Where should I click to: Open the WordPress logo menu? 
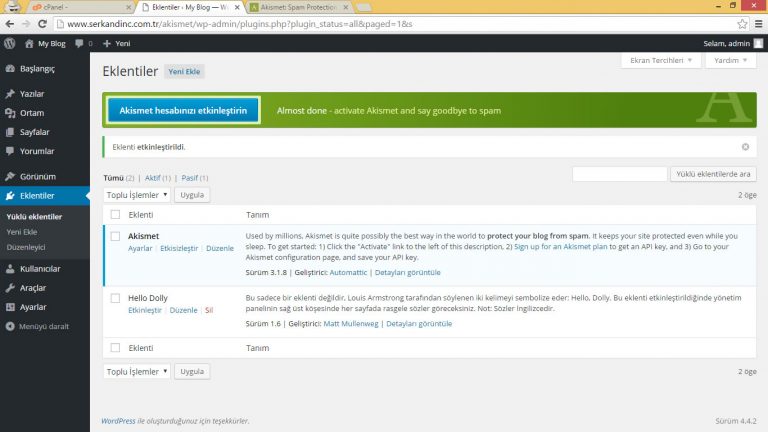pos(9,43)
